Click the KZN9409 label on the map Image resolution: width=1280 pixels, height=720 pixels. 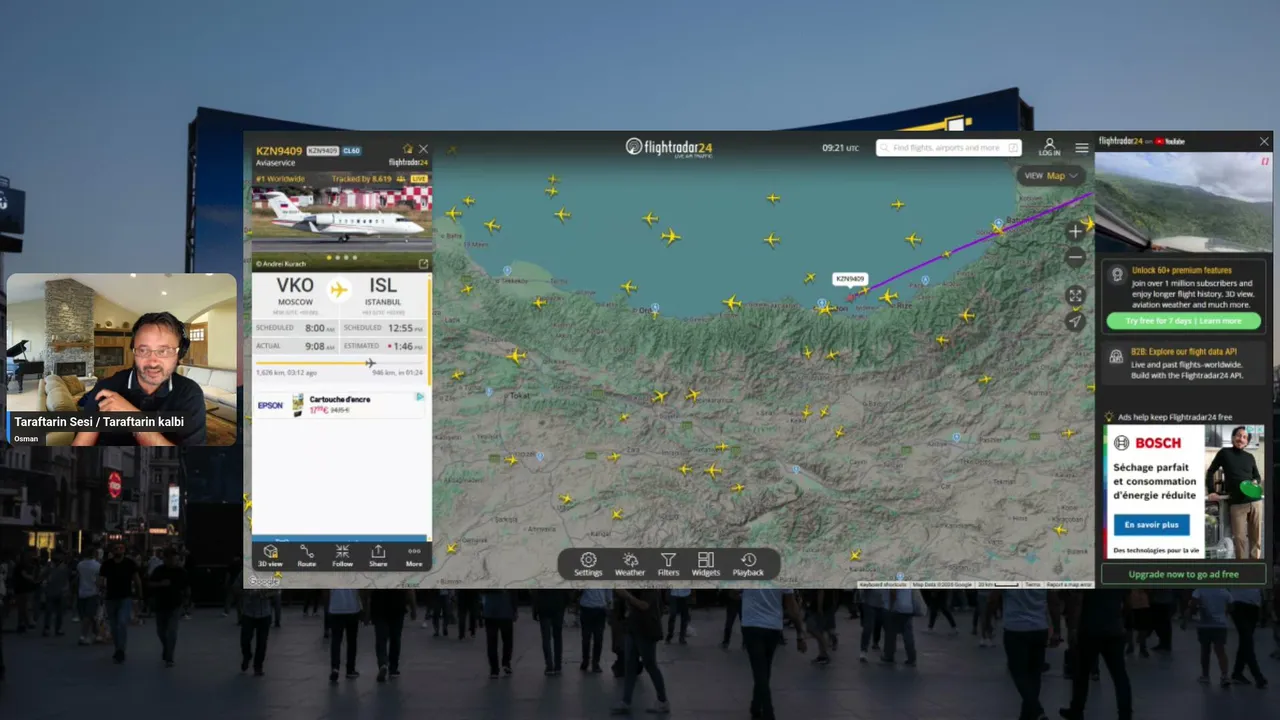click(850, 279)
